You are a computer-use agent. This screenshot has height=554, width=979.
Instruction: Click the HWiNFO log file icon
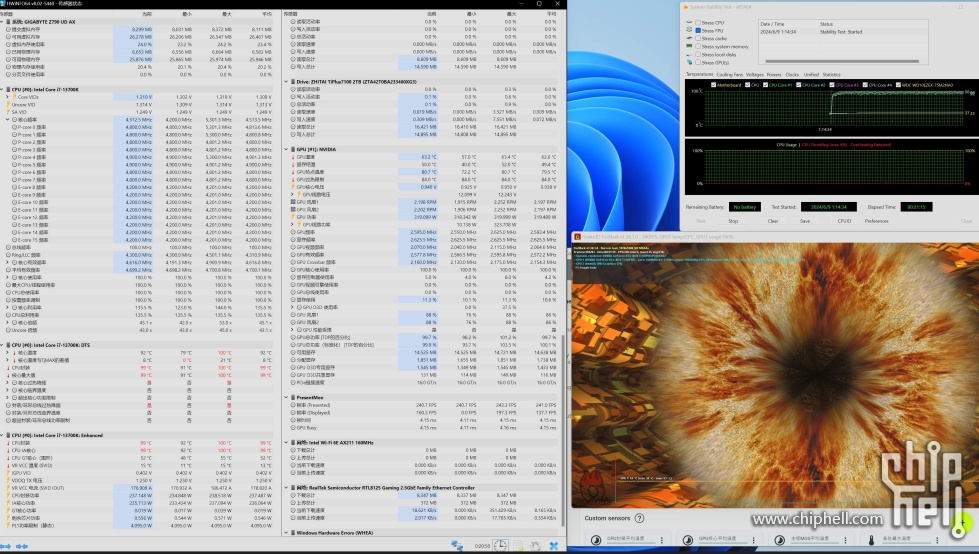pyautogui.click(x=519, y=546)
